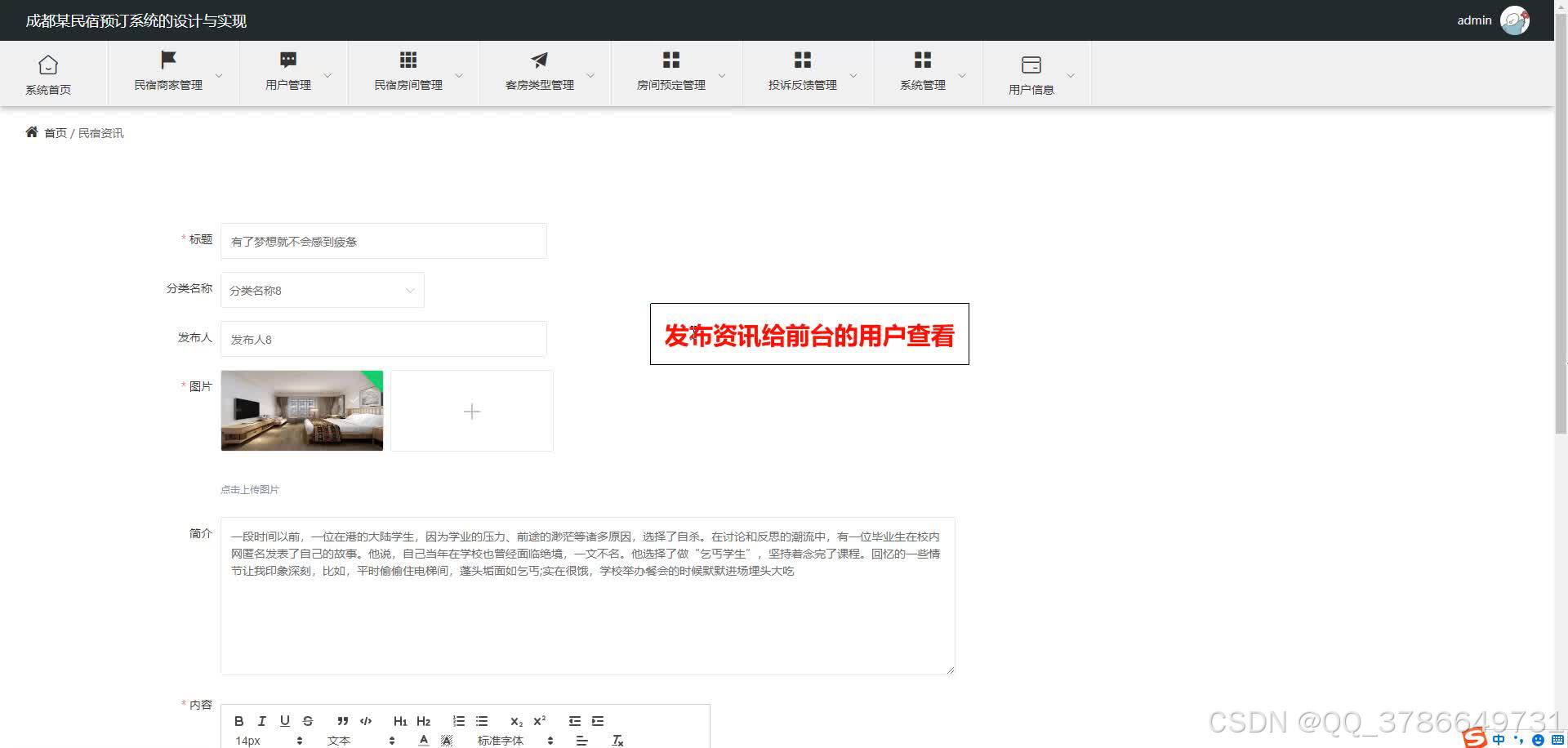This screenshot has width=1568, height=748.
Task: Apply Heading 1 style
Action: coord(400,721)
